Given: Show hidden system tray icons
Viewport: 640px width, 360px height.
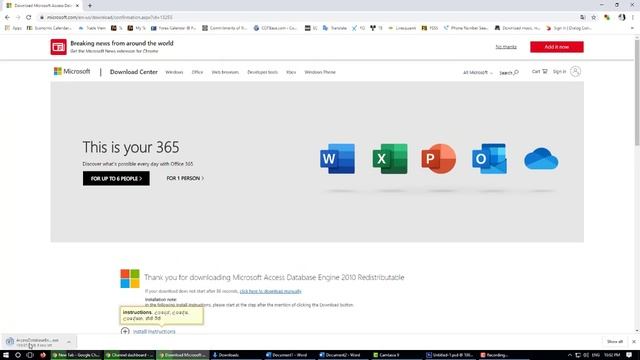Looking at the screenshot, I should point(570,355).
